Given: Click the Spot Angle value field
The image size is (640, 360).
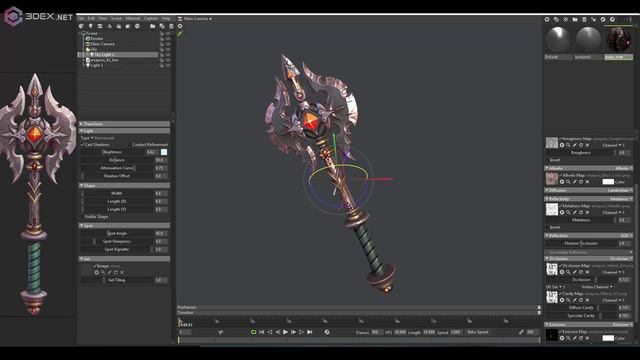Looking at the screenshot, I should (x=160, y=233).
